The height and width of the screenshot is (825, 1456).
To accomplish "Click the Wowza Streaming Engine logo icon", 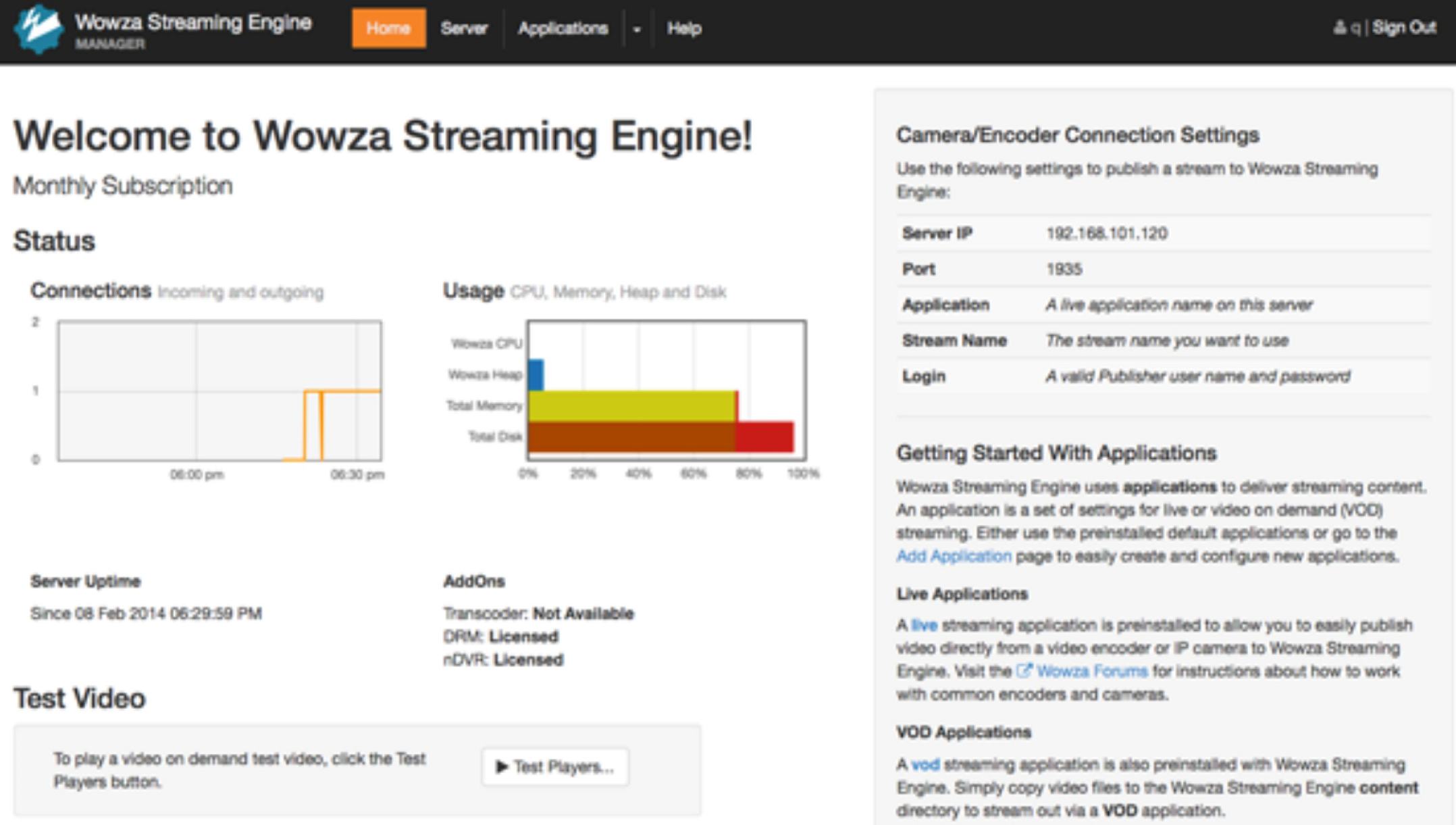I will coord(39,28).
